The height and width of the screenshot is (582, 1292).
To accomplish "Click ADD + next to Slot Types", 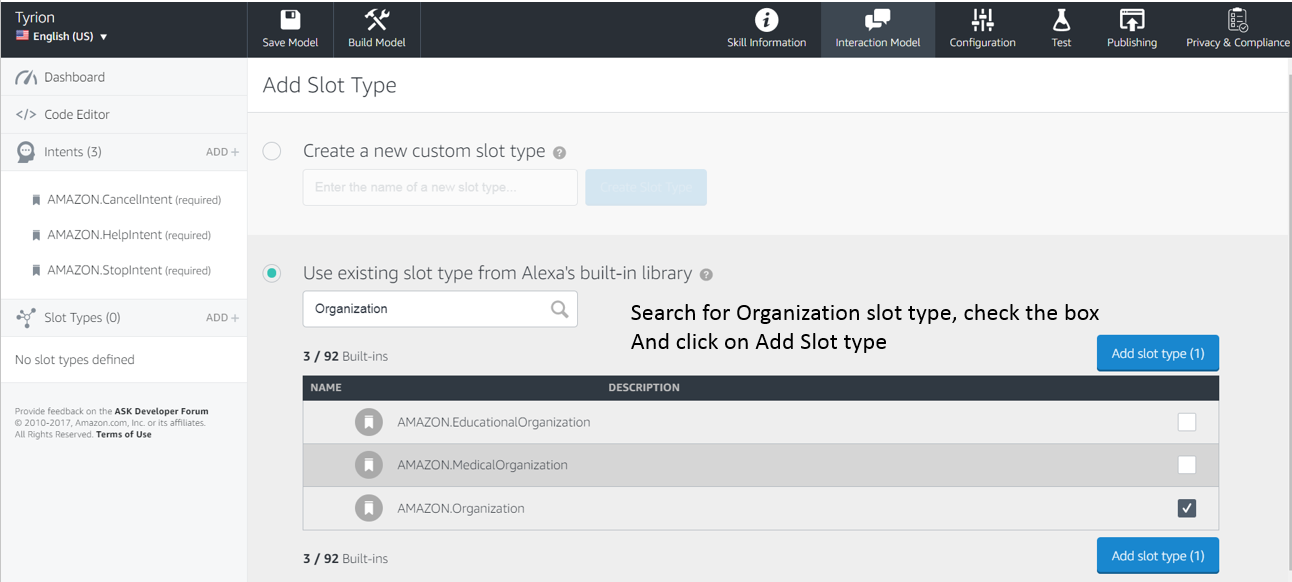I will (222, 318).
